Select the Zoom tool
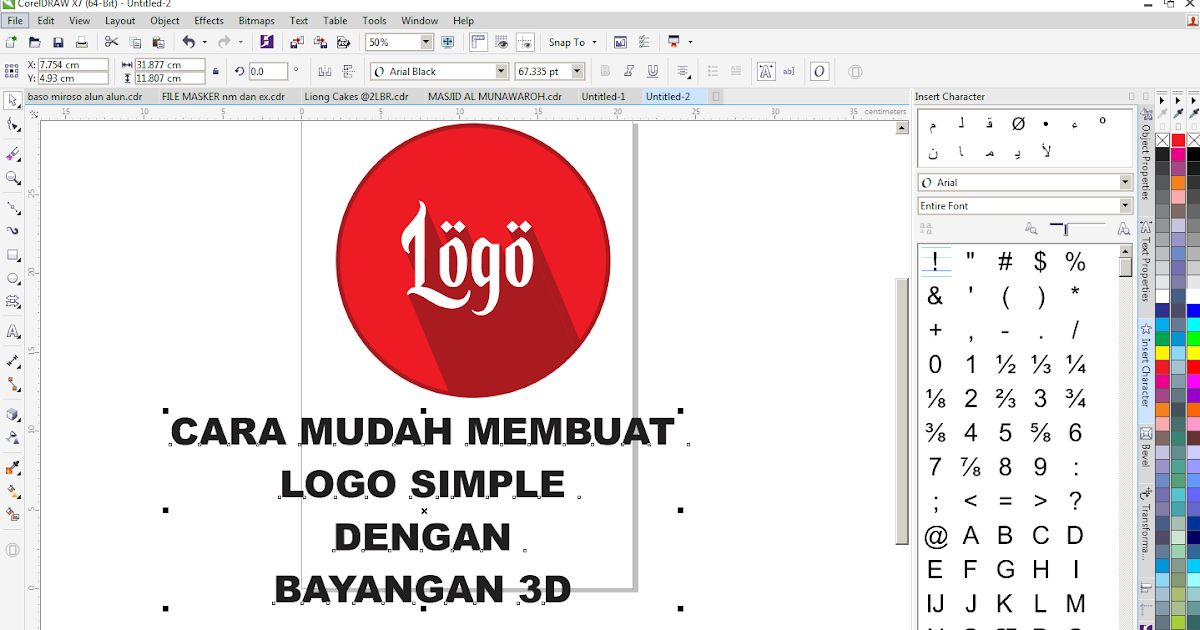 pyautogui.click(x=13, y=178)
